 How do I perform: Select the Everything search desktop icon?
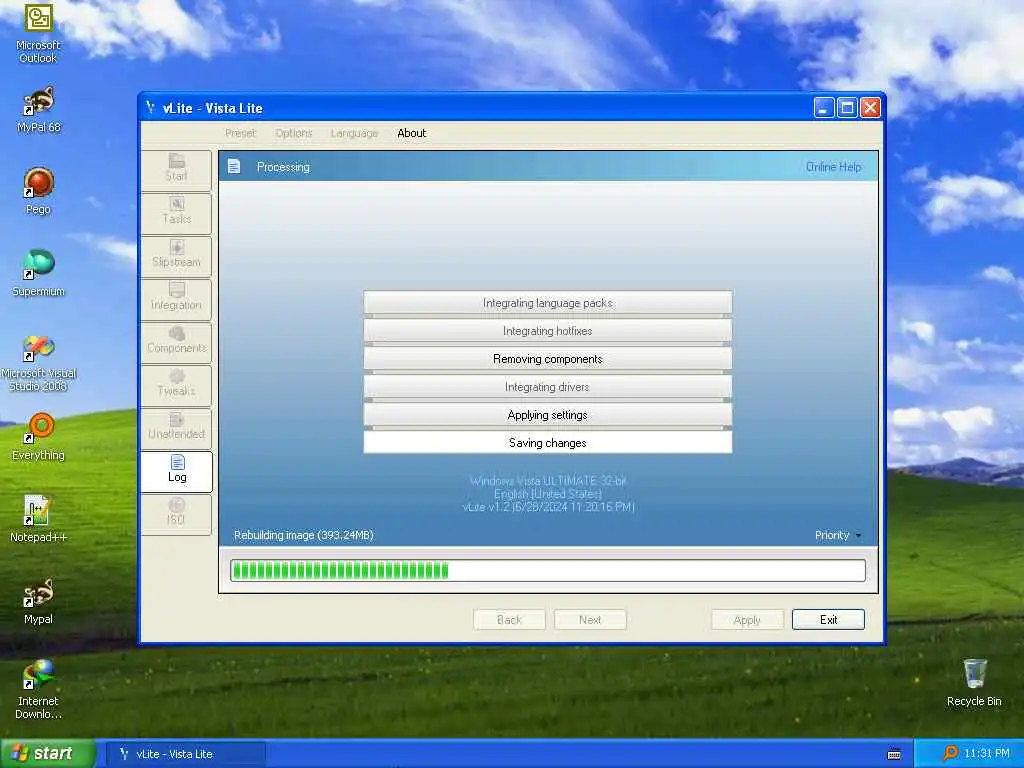tap(38, 437)
